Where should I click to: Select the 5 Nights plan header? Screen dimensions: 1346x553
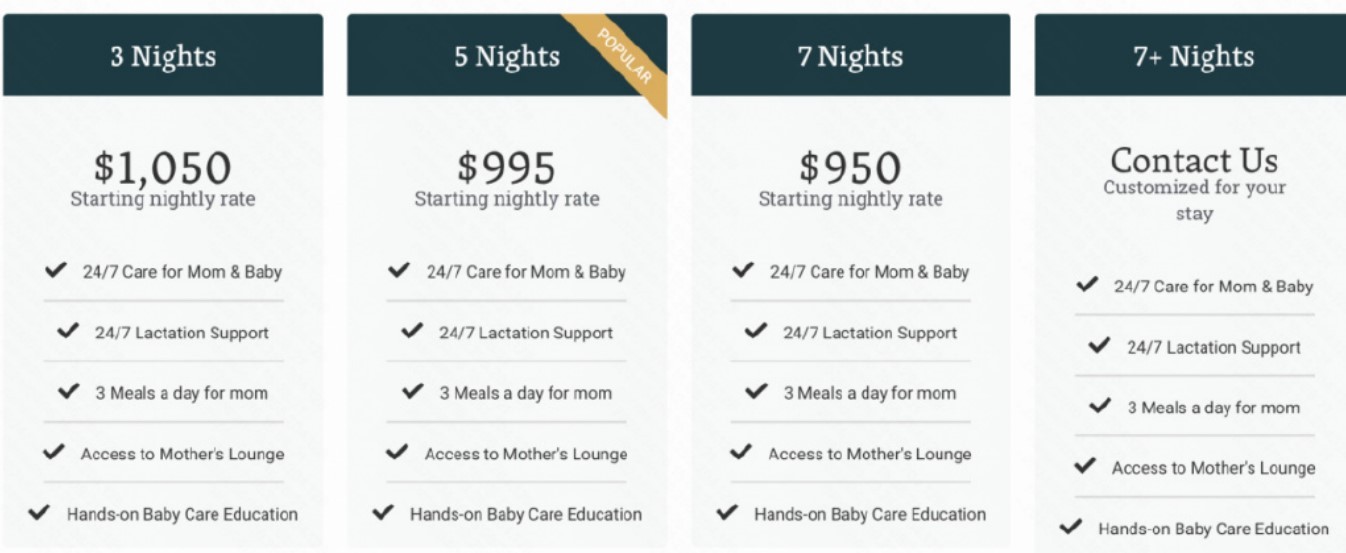point(507,55)
